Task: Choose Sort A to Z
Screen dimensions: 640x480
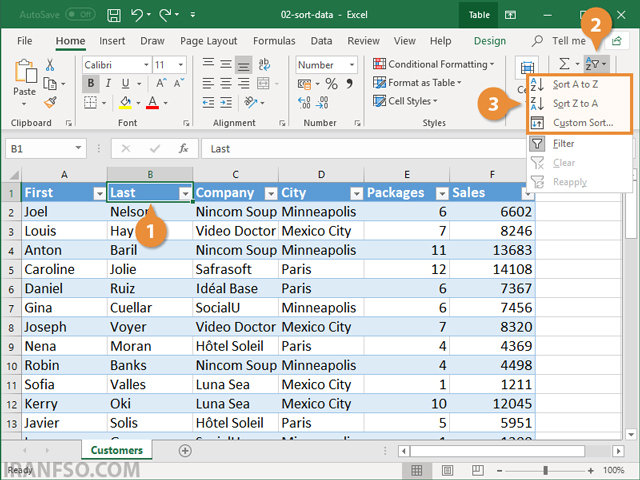Action: 575,84
